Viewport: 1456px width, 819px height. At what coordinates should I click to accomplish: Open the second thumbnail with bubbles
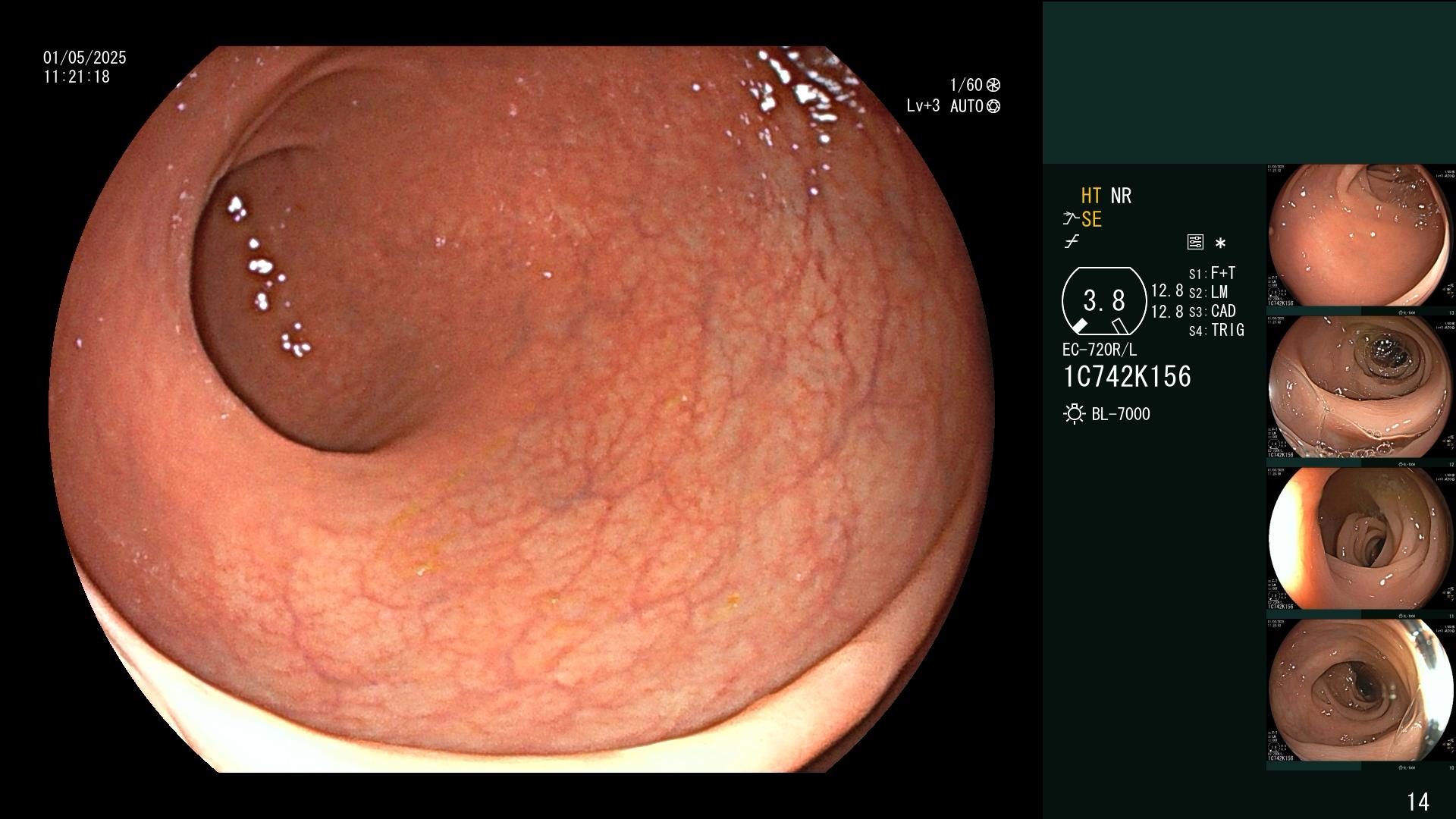click(1361, 387)
